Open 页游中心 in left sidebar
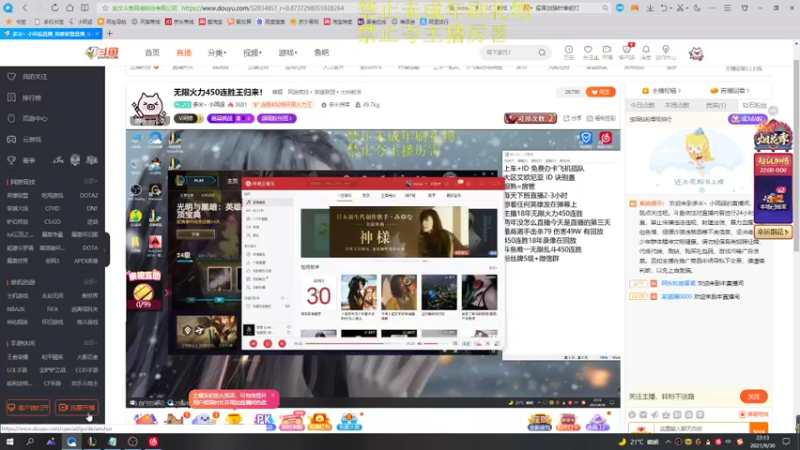This screenshot has width=800, height=450. 35,118
